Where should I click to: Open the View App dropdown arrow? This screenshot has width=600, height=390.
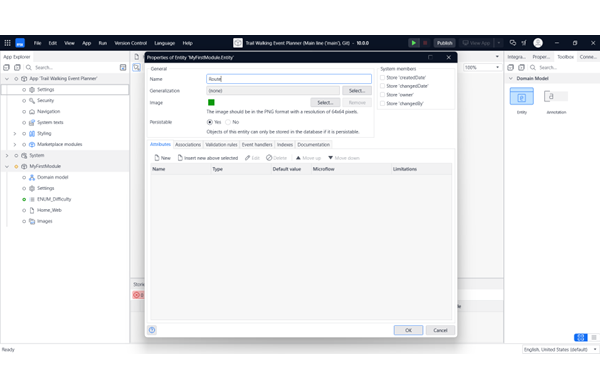tap(499, 43)
